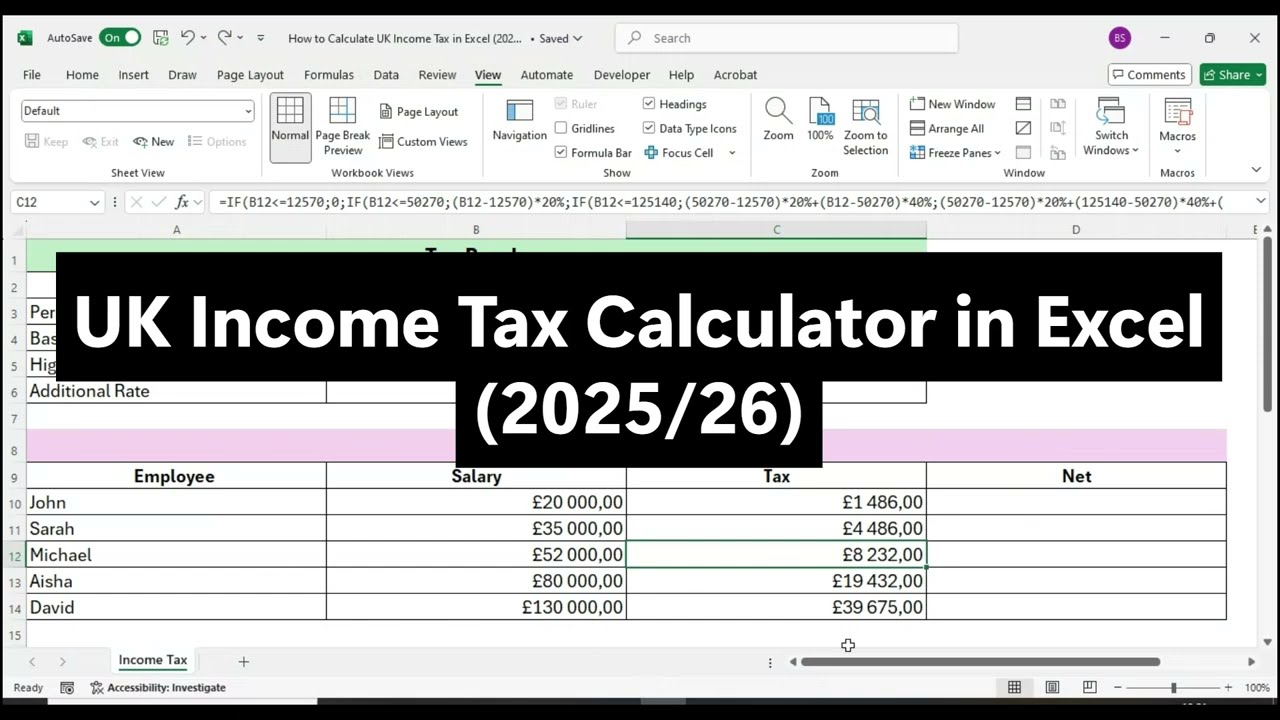1280x720 pixels.
Task: Switch to the Home tab
Action: point(82,75)
